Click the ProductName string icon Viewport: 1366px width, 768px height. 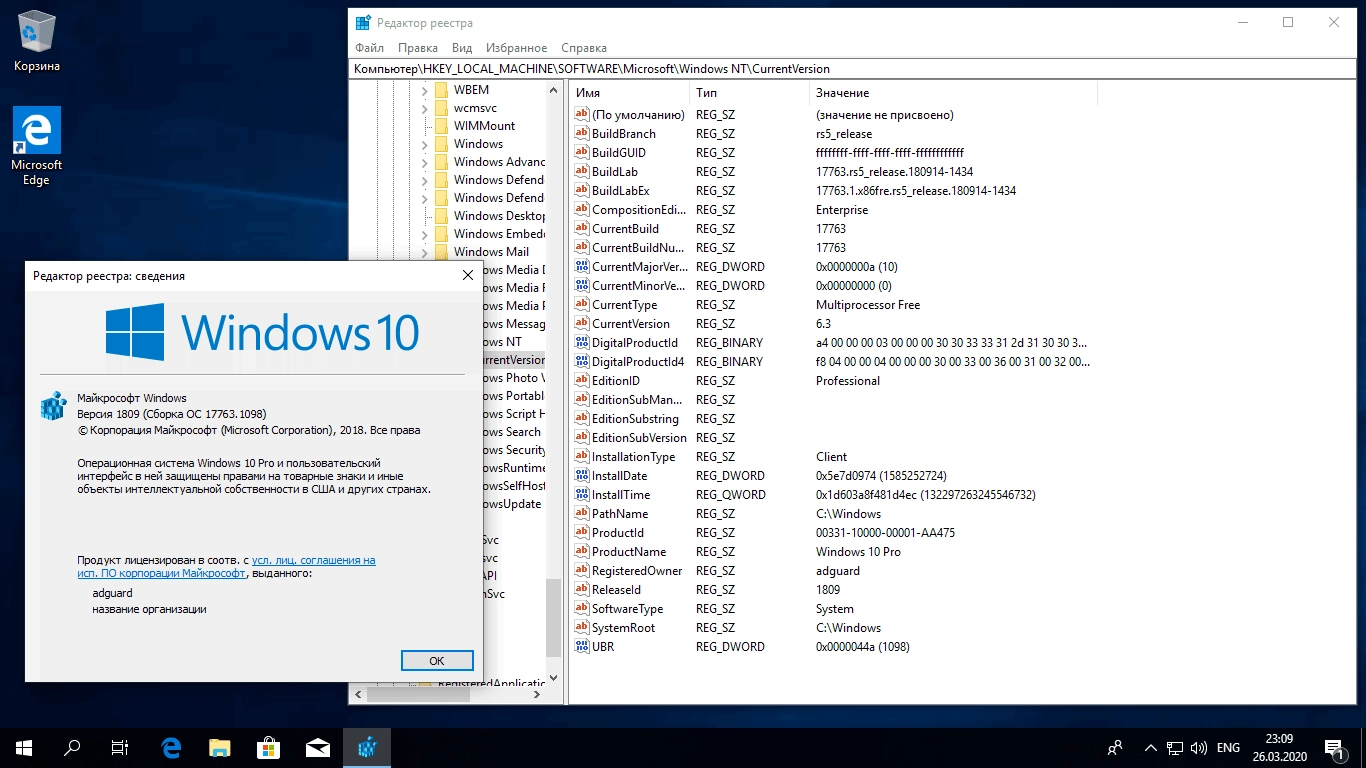(x=582, y=552)
